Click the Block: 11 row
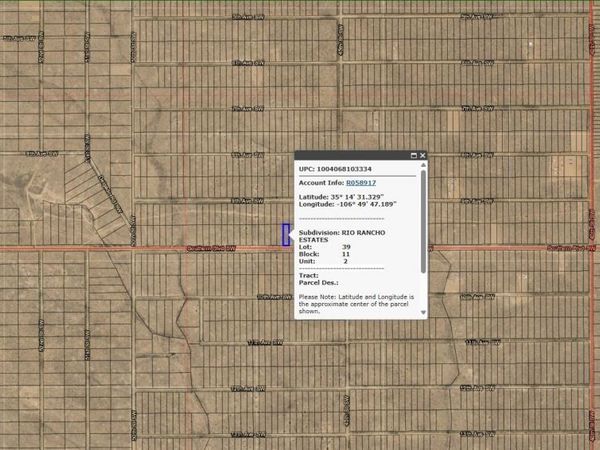 (324, 254)
